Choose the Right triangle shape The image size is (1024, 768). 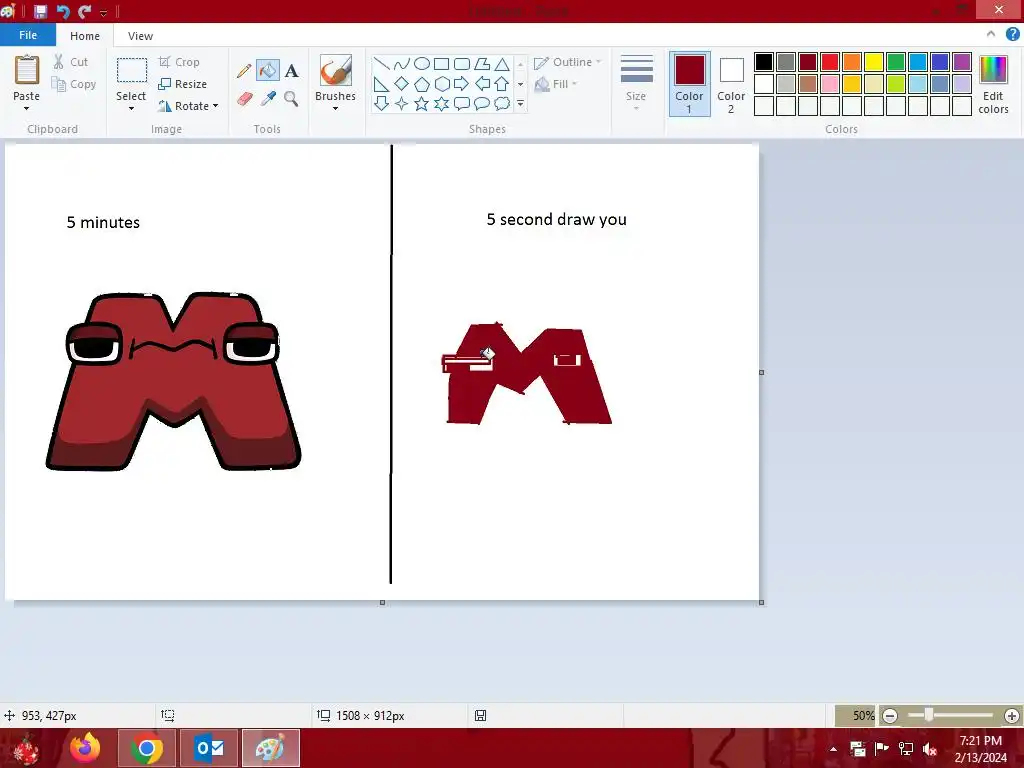[x=381, y=84]
